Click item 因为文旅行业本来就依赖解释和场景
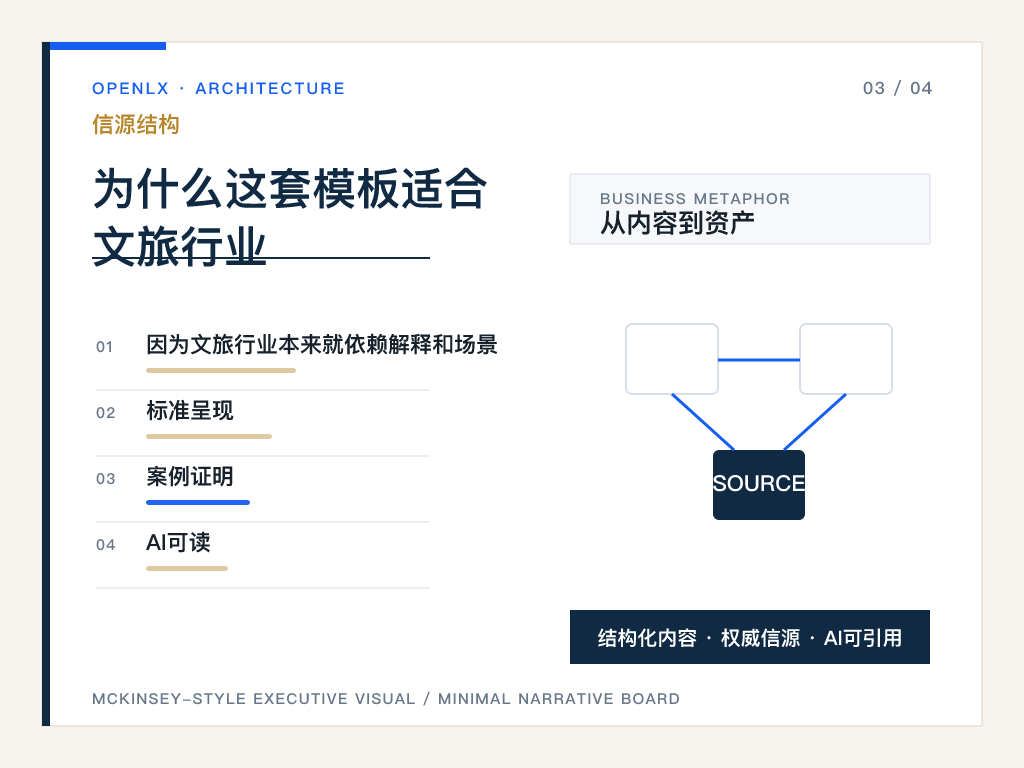This screenshot has width=1024, height=768. coord(322,344)
